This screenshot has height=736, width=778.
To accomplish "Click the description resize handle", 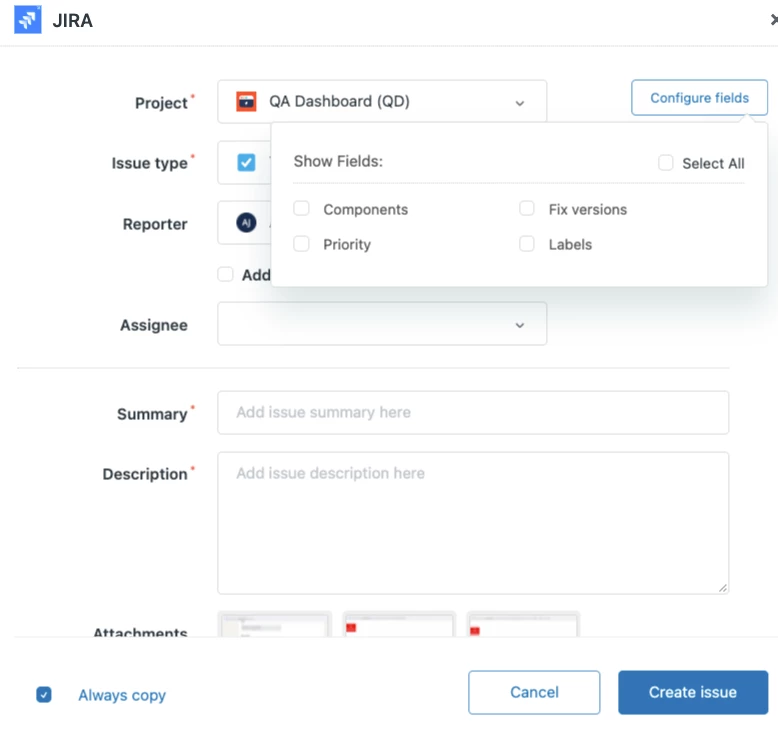I will 723,588.
